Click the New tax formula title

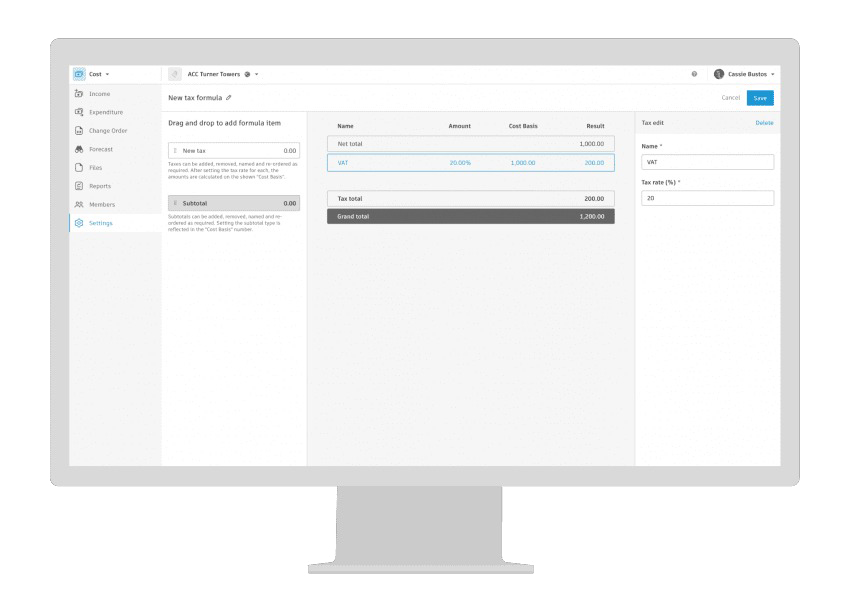tap(195, 98)
